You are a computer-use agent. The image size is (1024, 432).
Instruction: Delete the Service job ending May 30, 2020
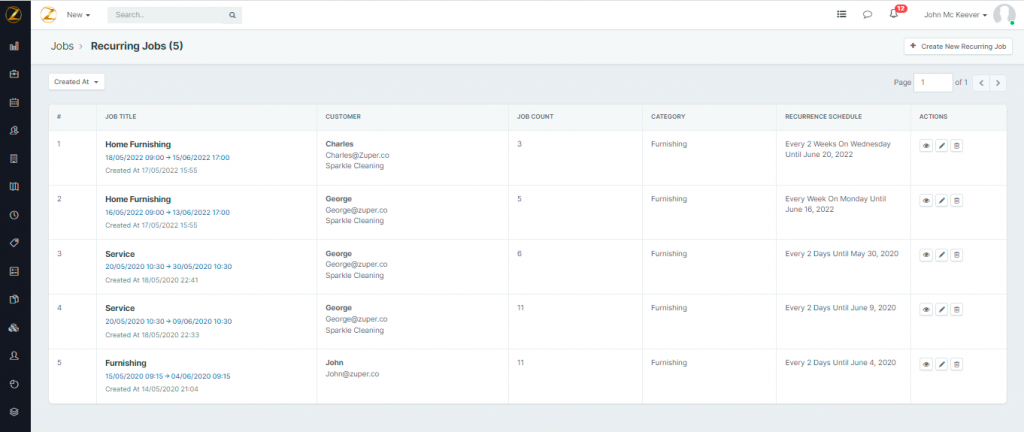point(956,255)
